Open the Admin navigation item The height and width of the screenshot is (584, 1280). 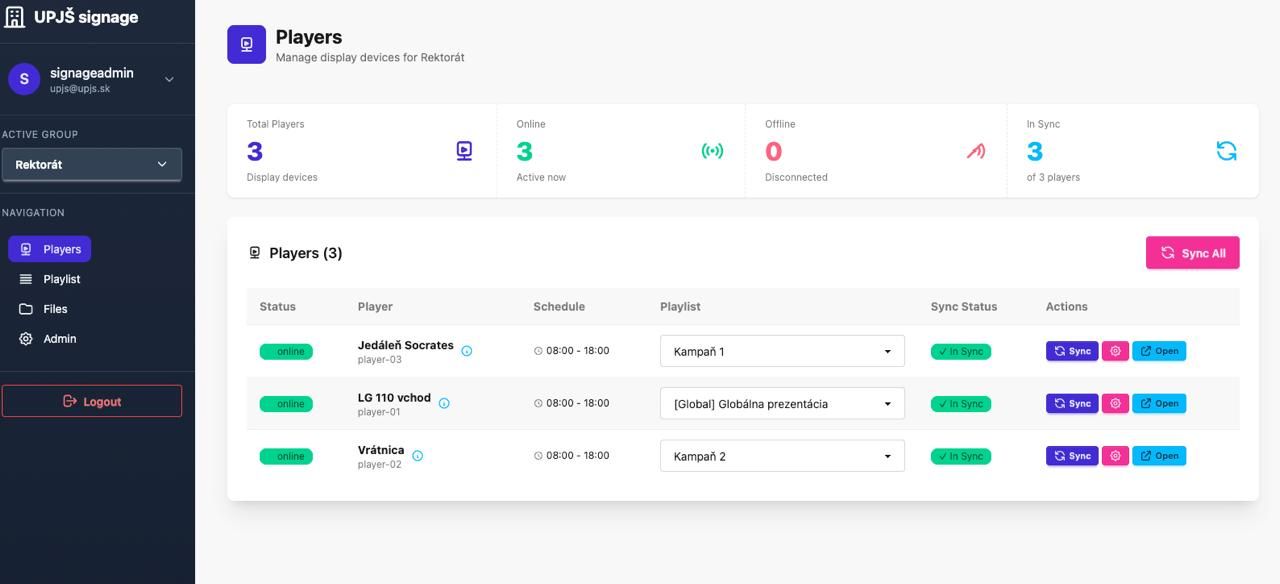59,339
